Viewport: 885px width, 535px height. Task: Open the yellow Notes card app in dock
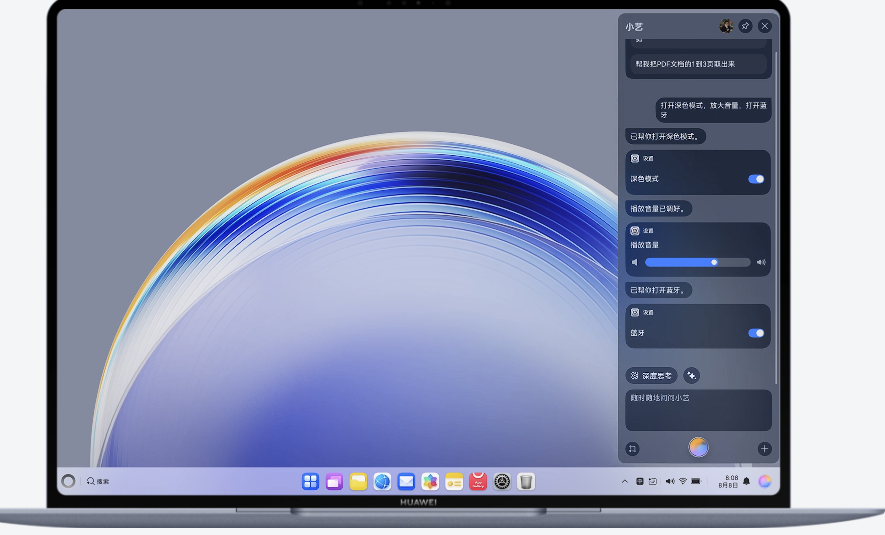(454, 481)
